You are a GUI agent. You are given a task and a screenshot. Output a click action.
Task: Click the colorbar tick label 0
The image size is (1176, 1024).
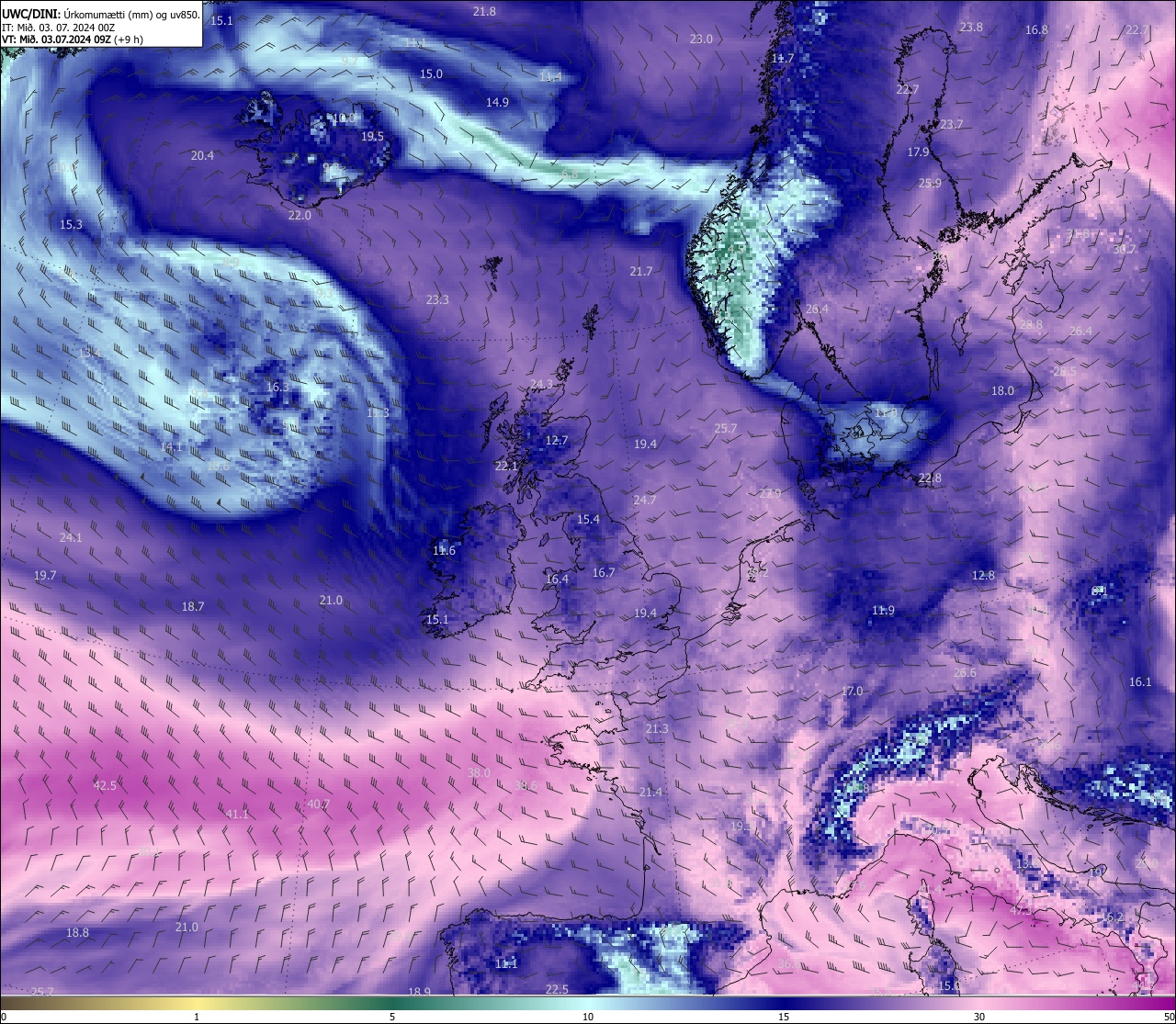[x=4, y=1018]
